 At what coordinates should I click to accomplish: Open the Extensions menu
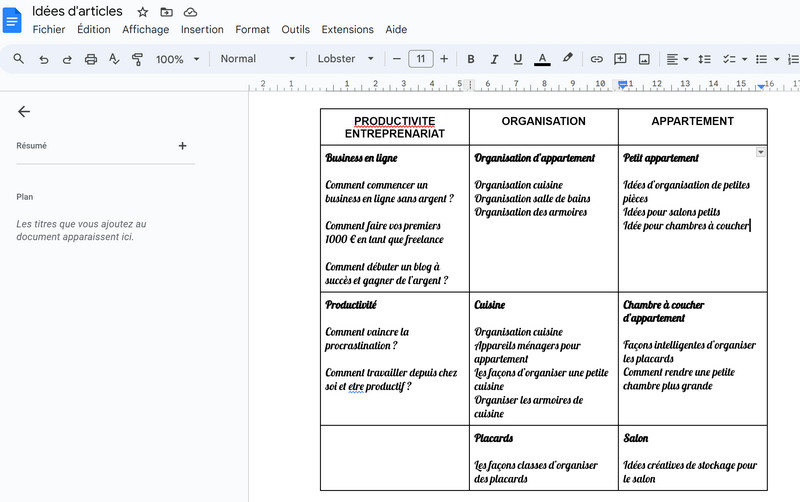[347, 30]
